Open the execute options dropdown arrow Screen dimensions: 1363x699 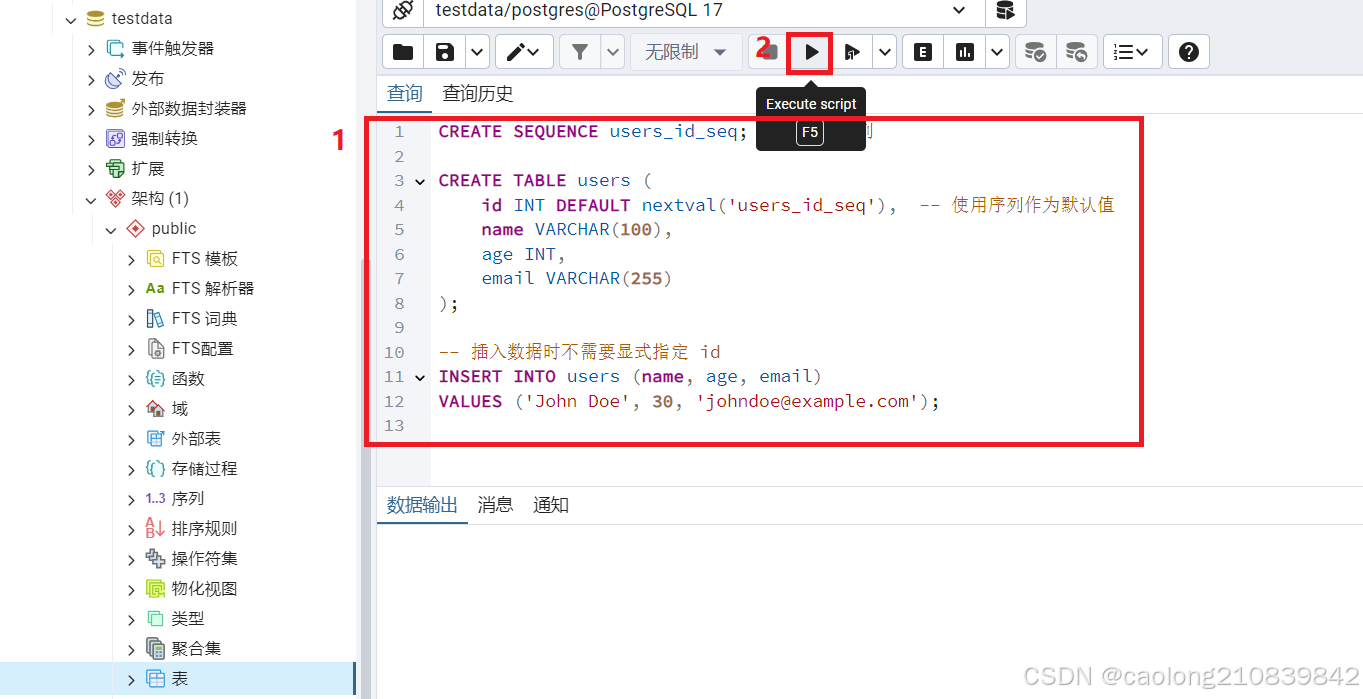884,52
